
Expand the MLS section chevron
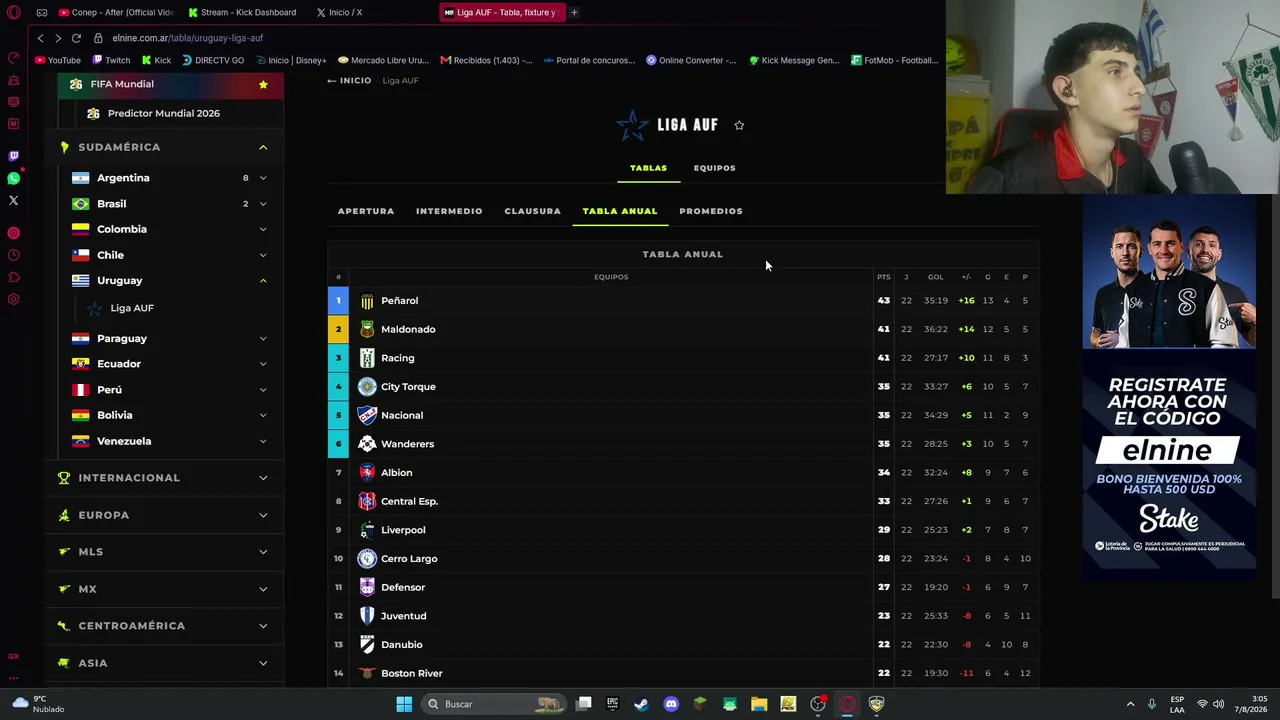(263, 552)
